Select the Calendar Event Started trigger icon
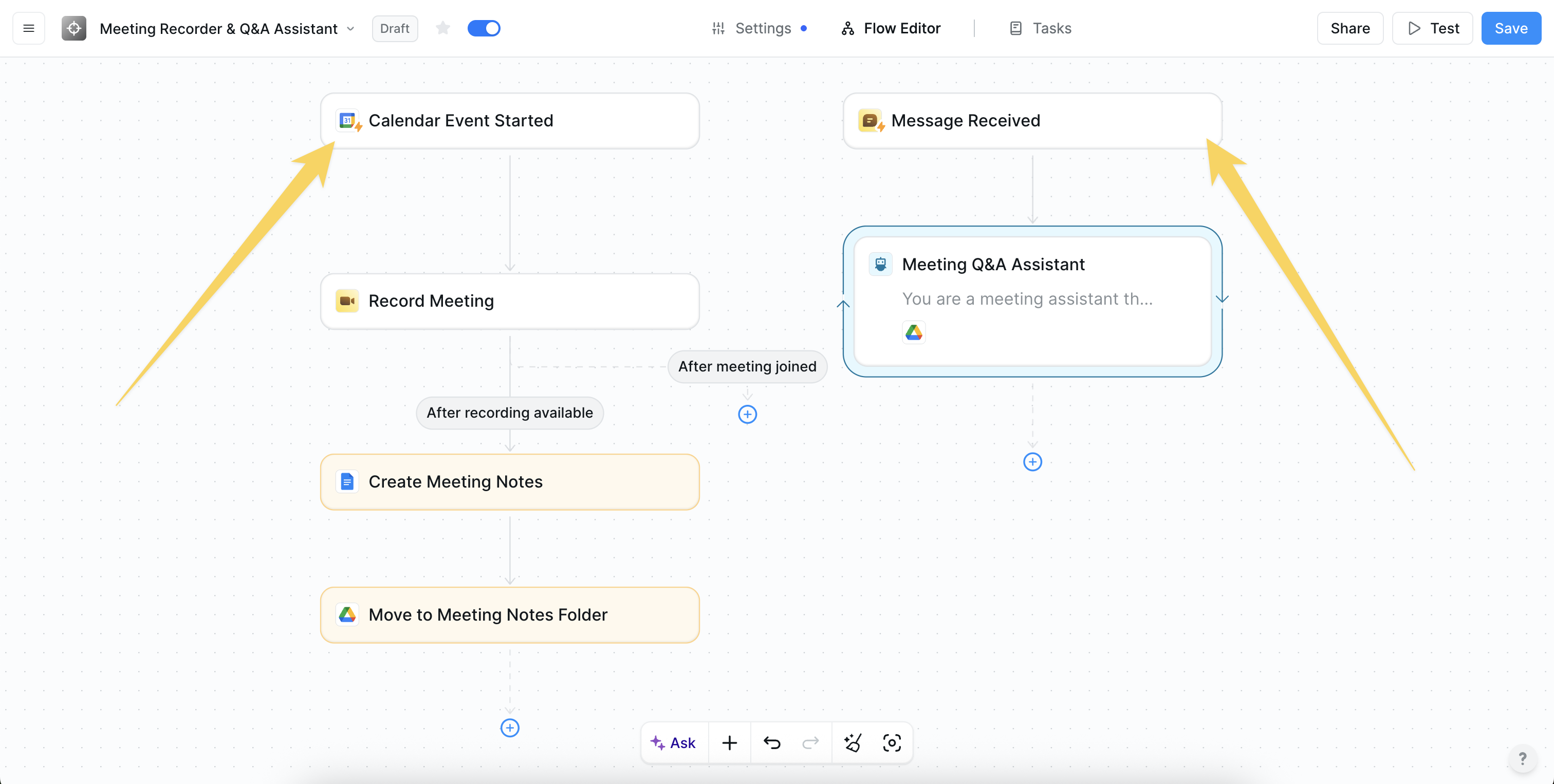The height and width of the screenshot is (784, 1554). pos(347,120)
